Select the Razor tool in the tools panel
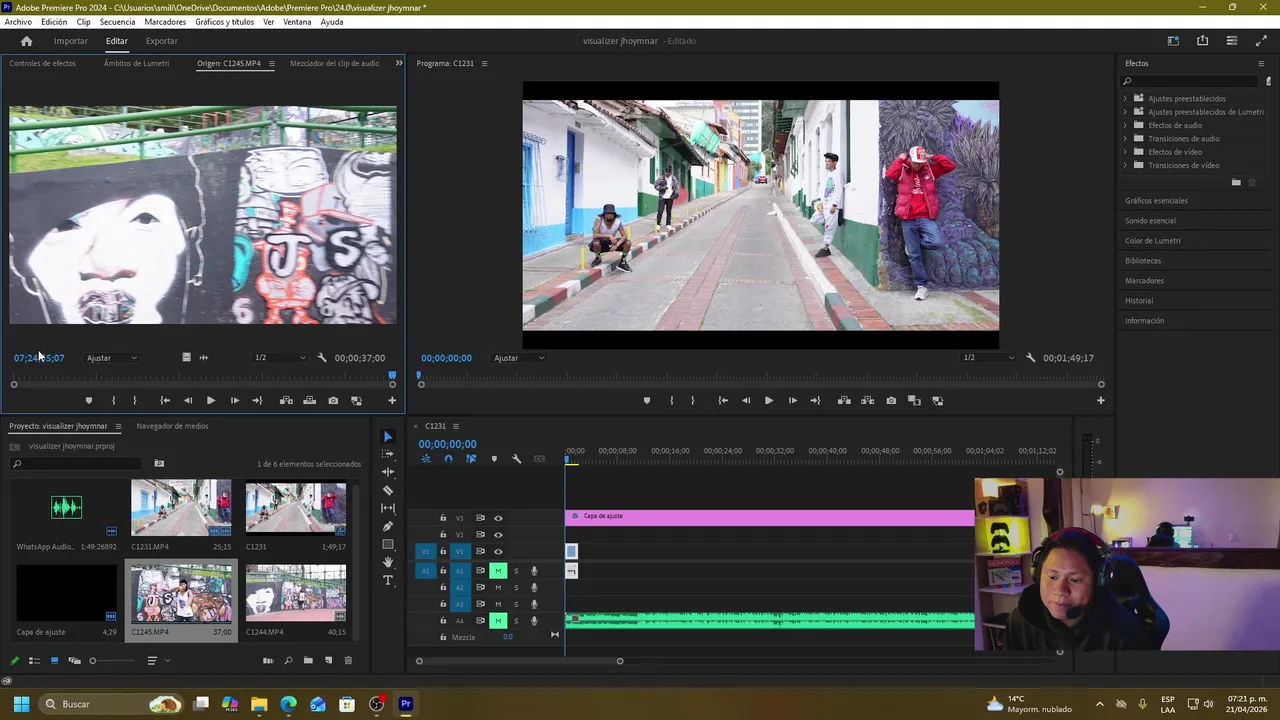Screen dimensions: 1280x720 point(388,490)
